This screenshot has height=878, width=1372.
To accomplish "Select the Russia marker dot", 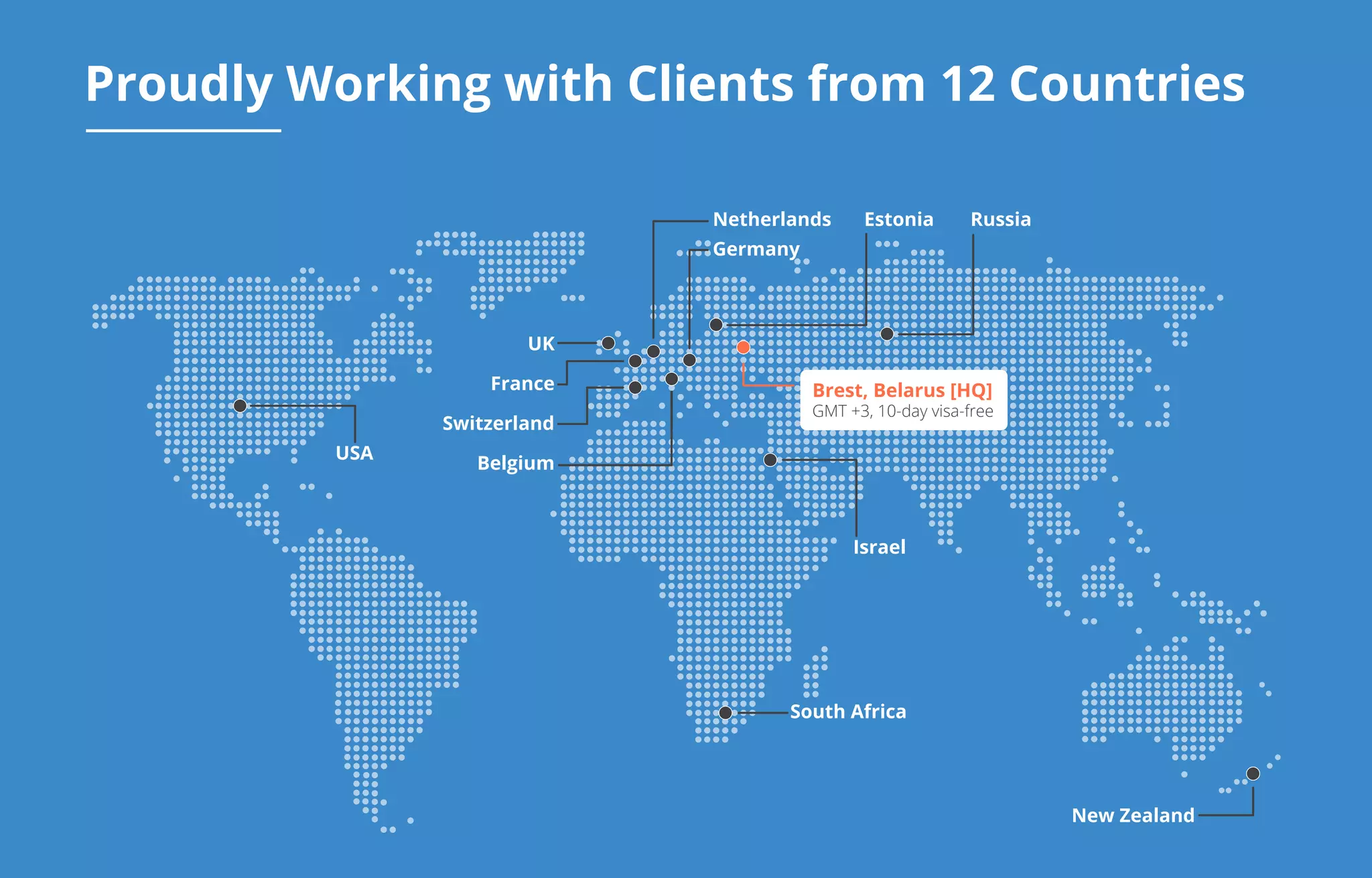I will point(887,334).
